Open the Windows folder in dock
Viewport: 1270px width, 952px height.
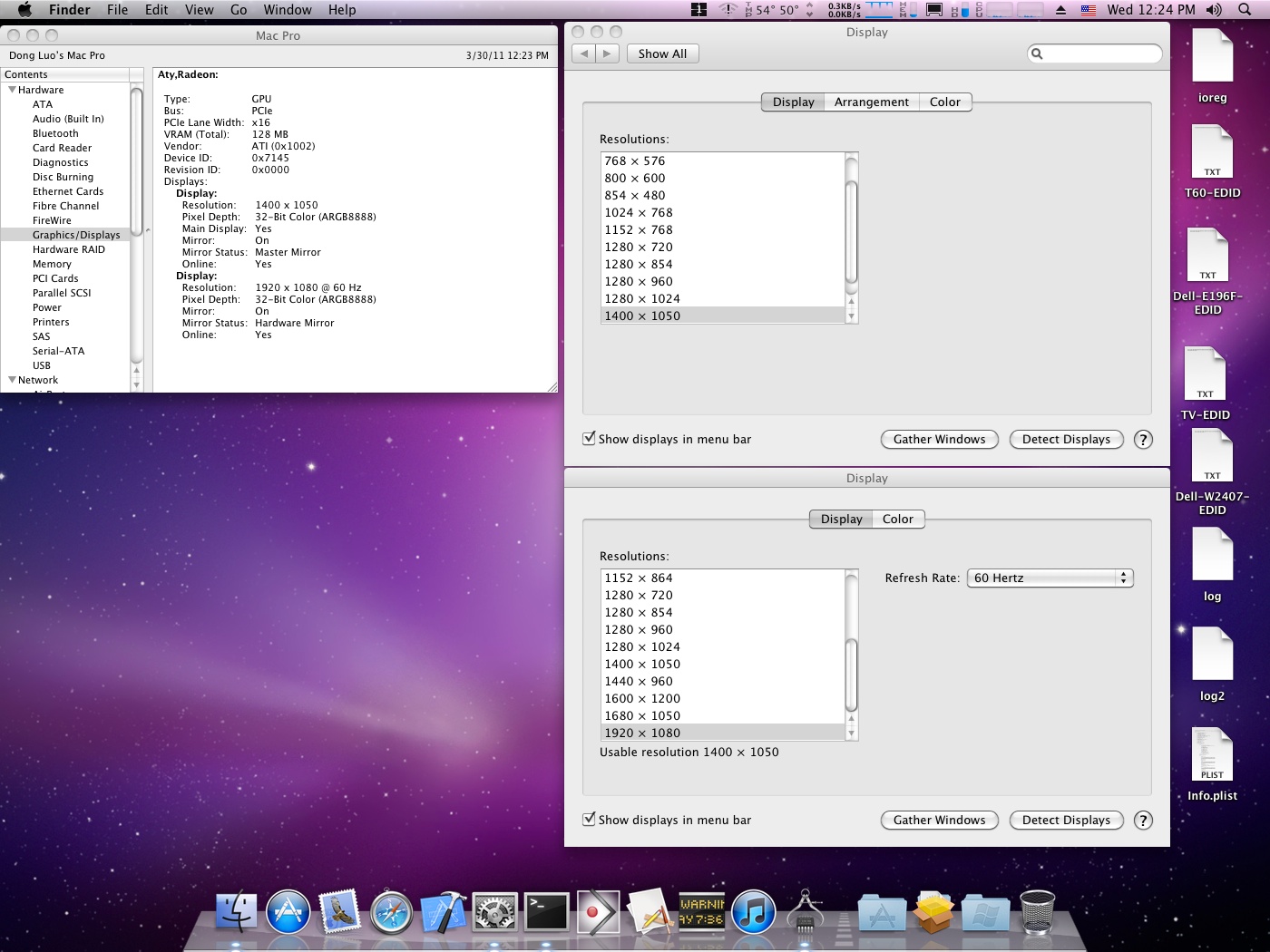(x=985, y=913)
